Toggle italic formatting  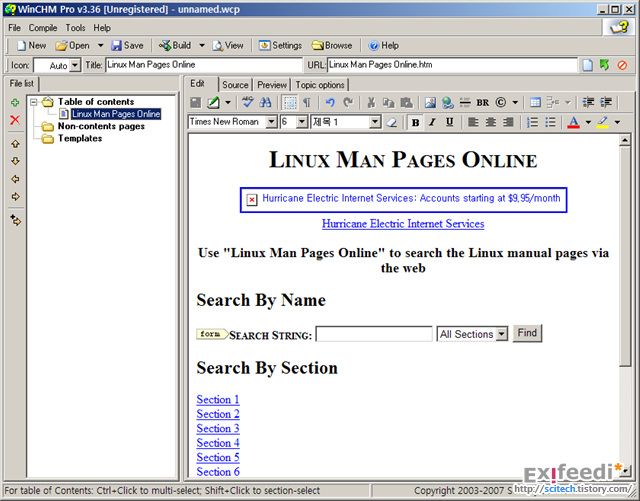[x=432, y=122]
